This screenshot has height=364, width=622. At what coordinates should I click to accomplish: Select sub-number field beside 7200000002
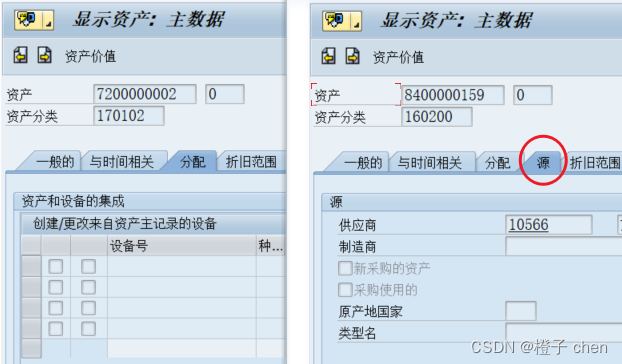pyautogui.click(x=225, y=94)
